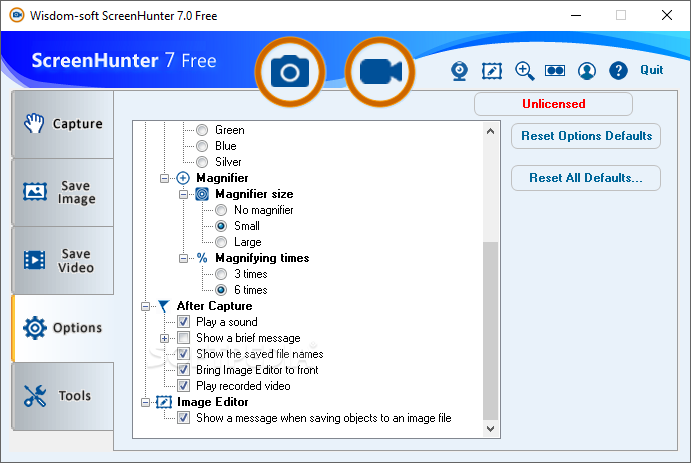Click the Magnifier size label

(254, 194)
